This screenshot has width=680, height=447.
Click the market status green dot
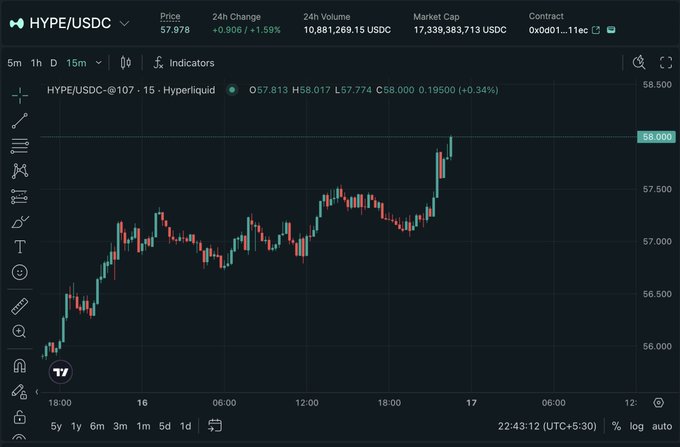(x=232, y=90)
